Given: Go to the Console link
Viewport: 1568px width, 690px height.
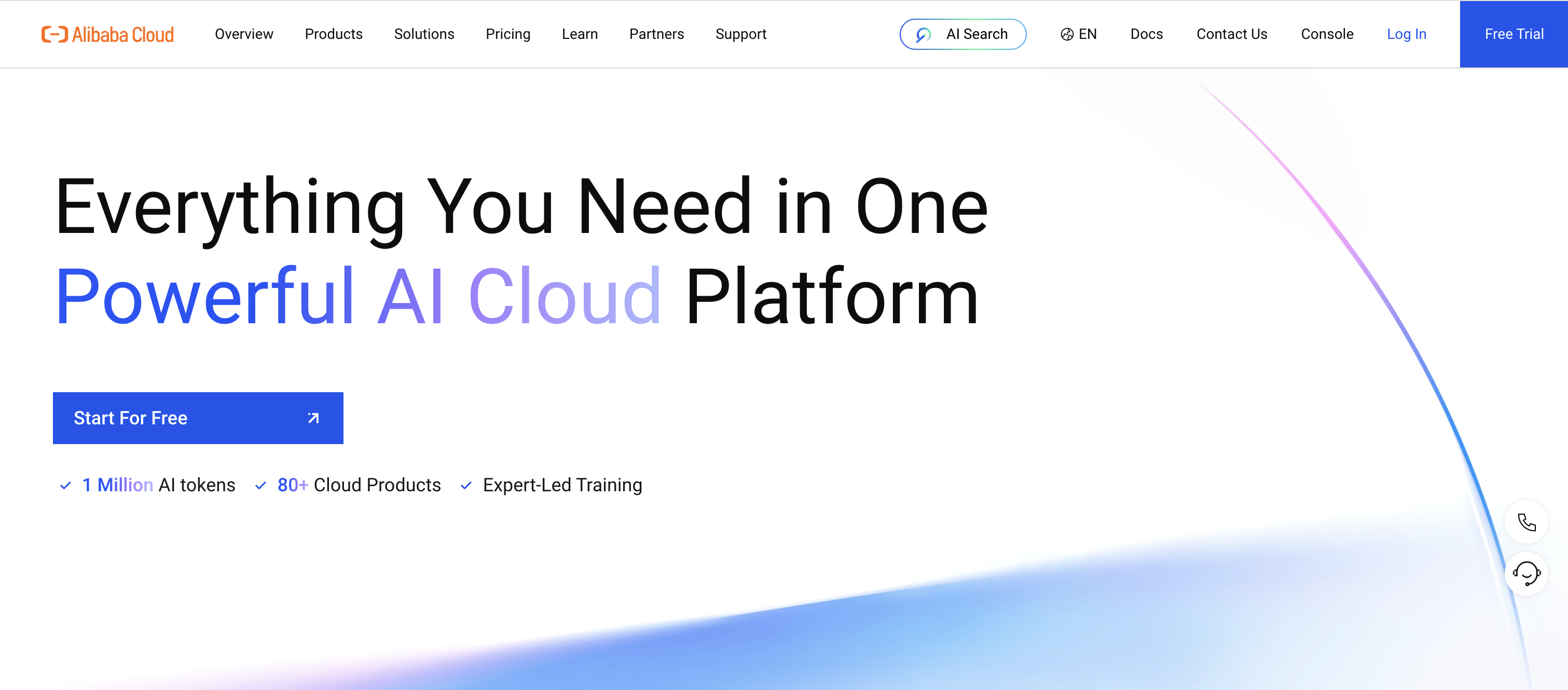Looking at the screenshot, I should click(1327, 34).
